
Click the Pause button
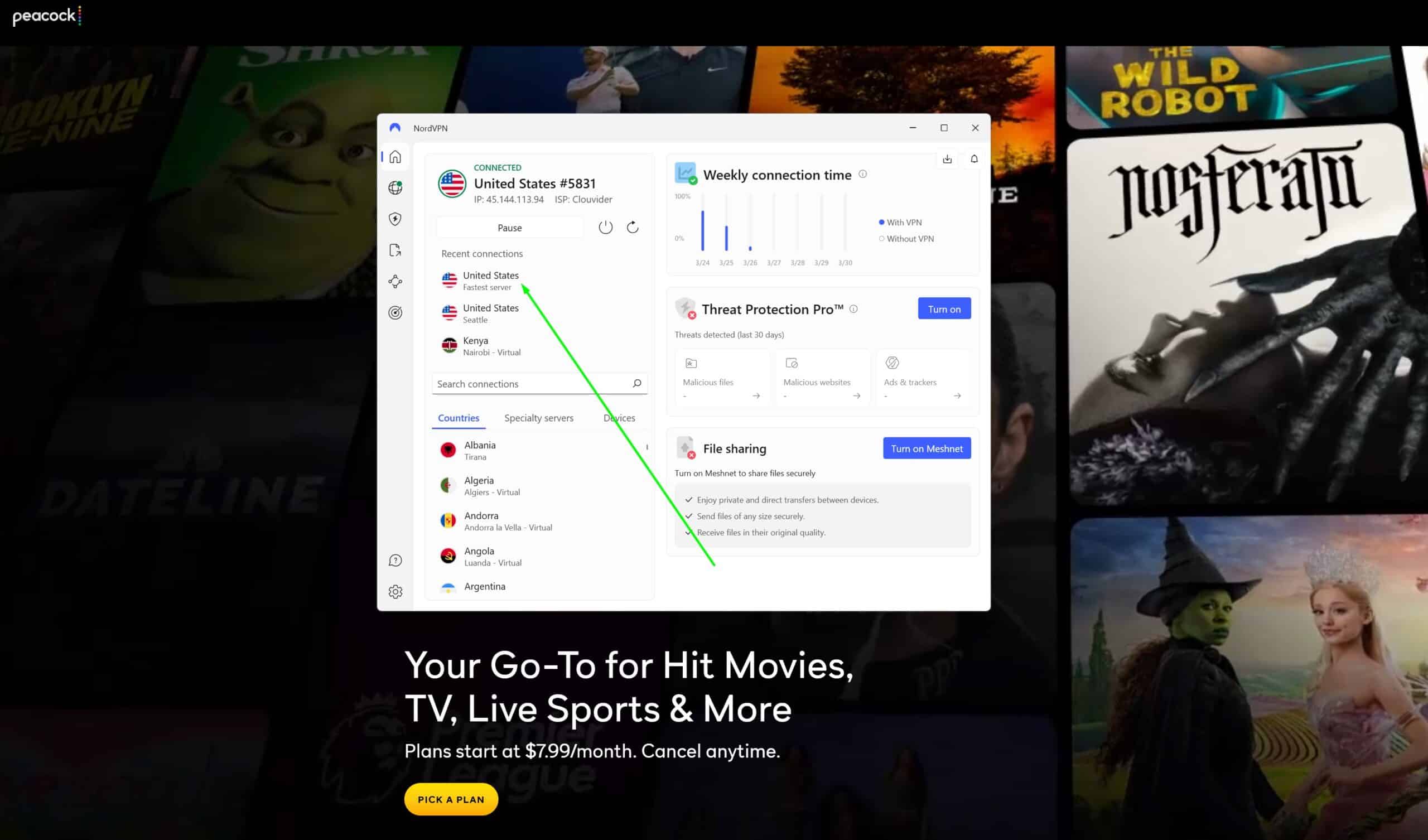click(509, 227)
